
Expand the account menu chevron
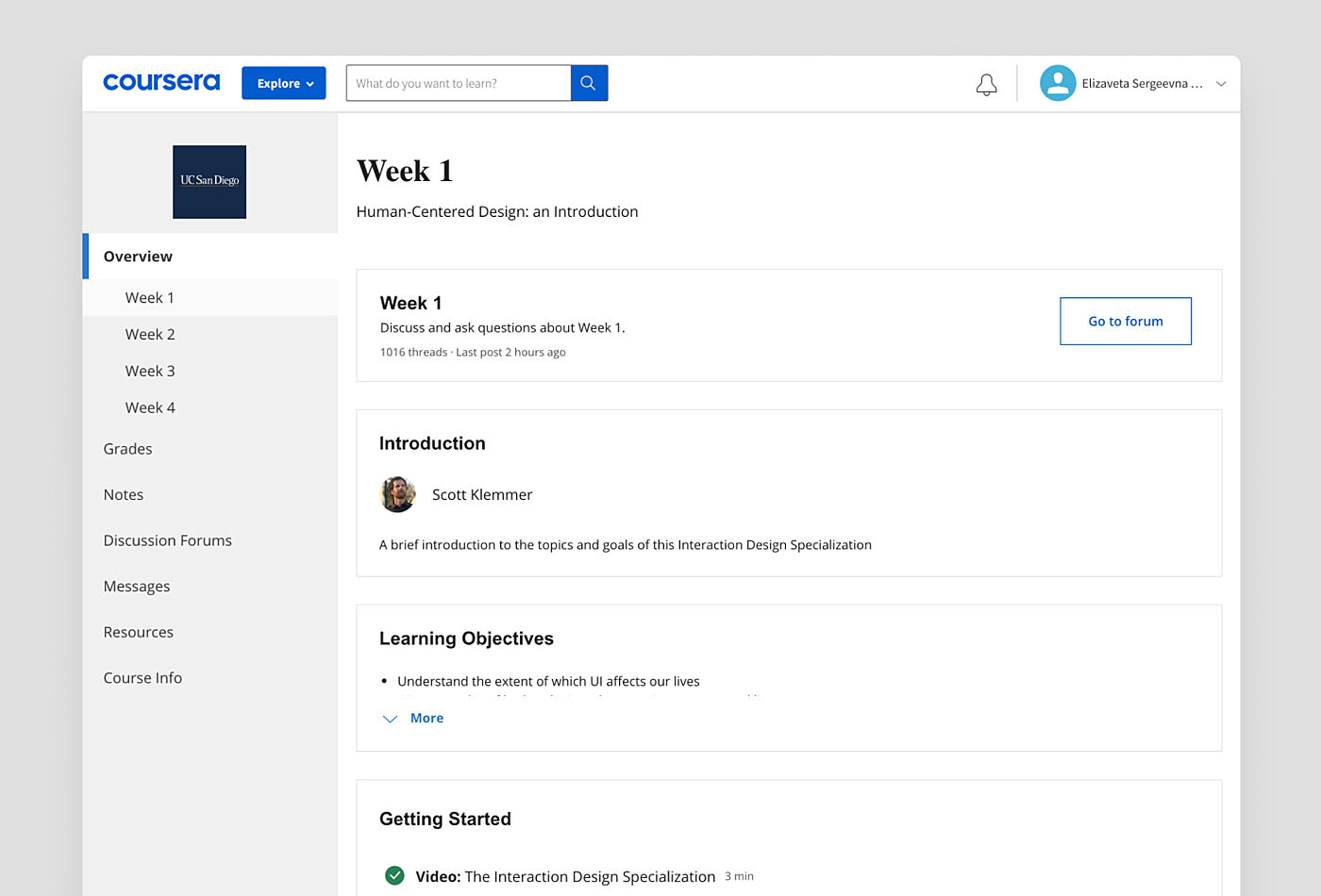1221,84
